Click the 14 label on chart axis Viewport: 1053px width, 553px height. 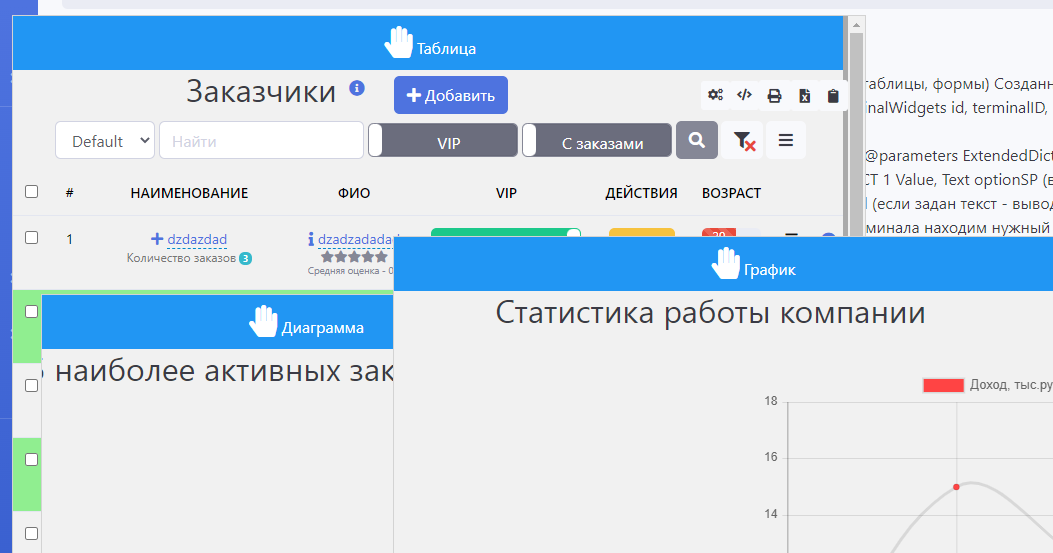pos(770,514)
